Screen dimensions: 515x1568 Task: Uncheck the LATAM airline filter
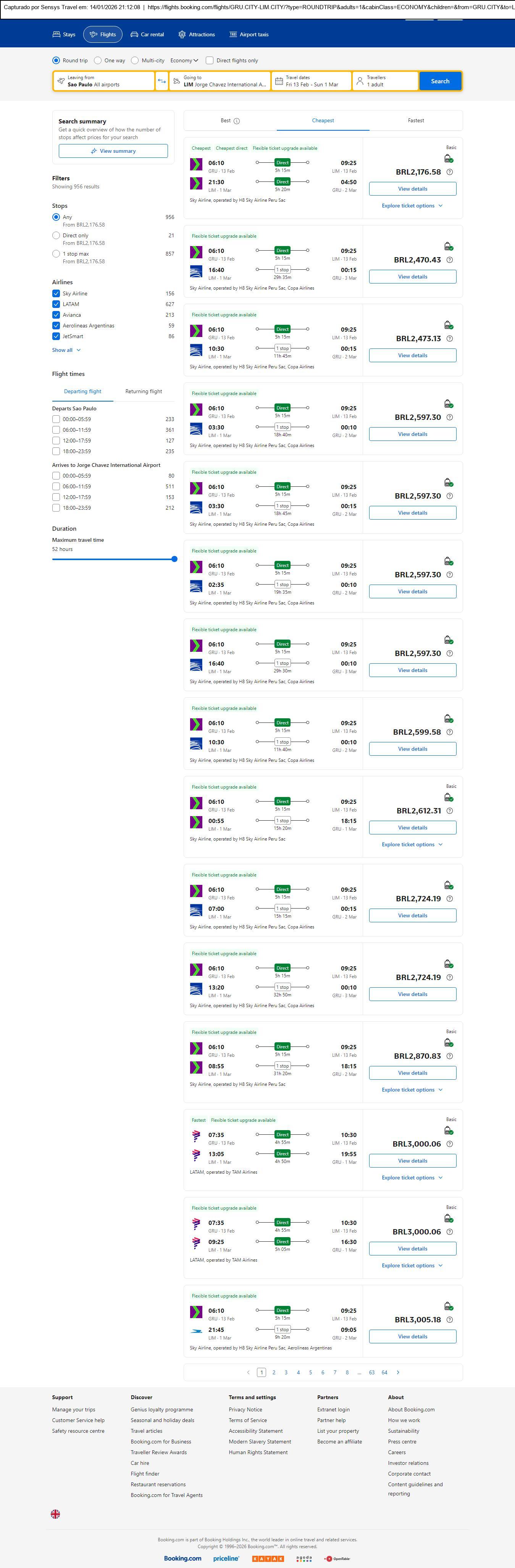(x=56, y=305)
